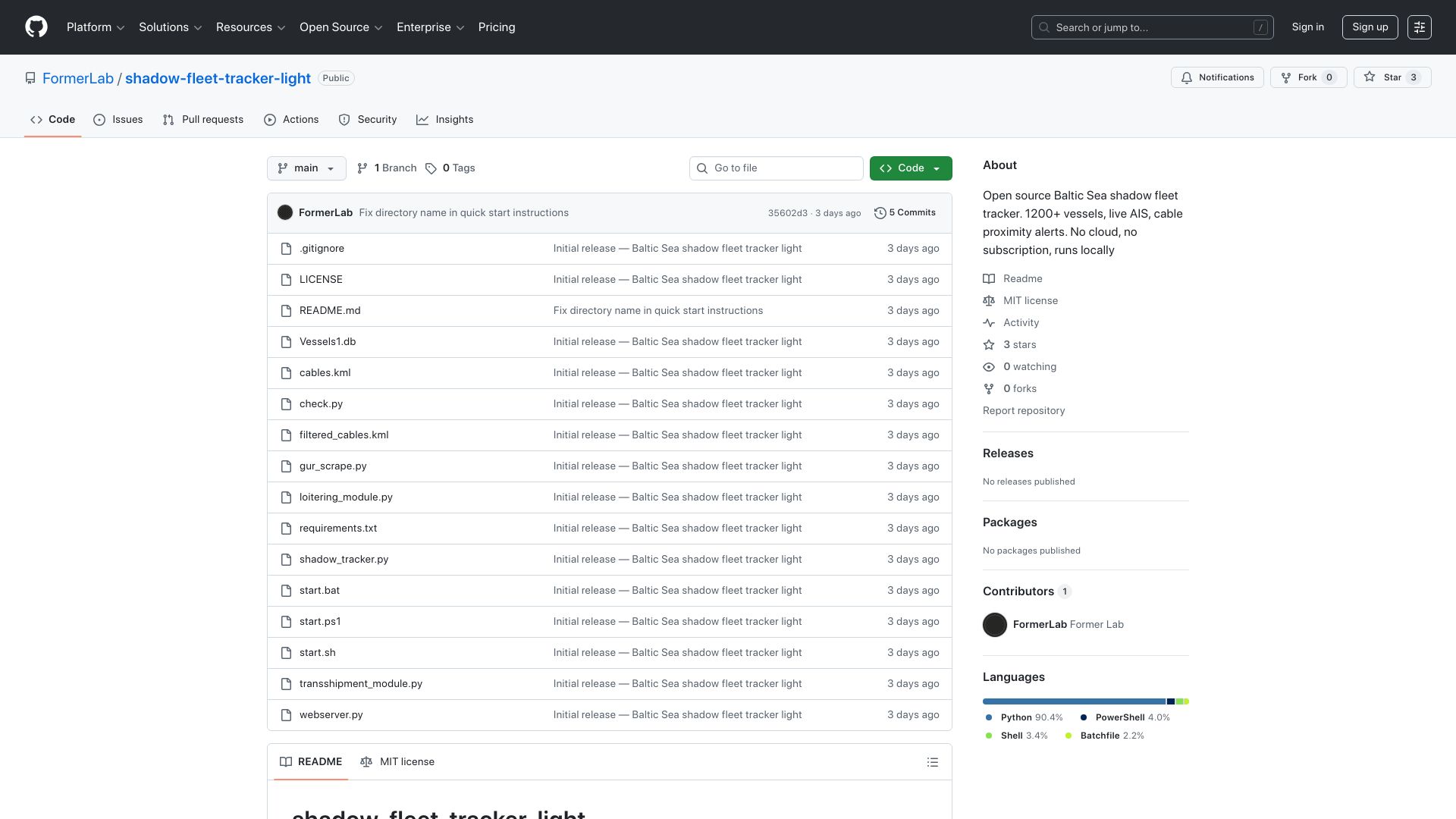The height and width of the screenshot is (819, 1456).
Task: Click the branch icon beside 1 Branch
Action: pyautogui.click(x=362, y=168)
